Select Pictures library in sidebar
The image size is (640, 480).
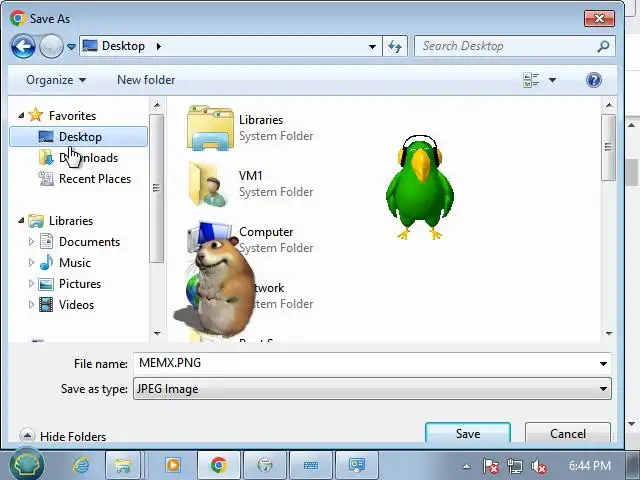70,284
